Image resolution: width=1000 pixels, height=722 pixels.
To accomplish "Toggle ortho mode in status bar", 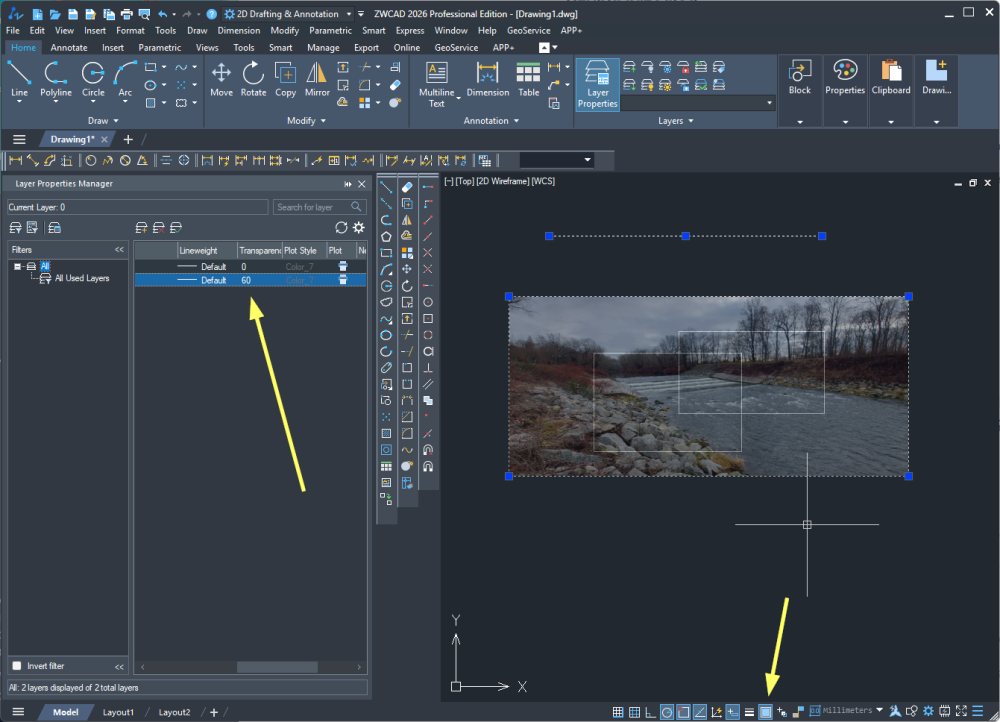I will pyautogui.click(x=650, y=712).
